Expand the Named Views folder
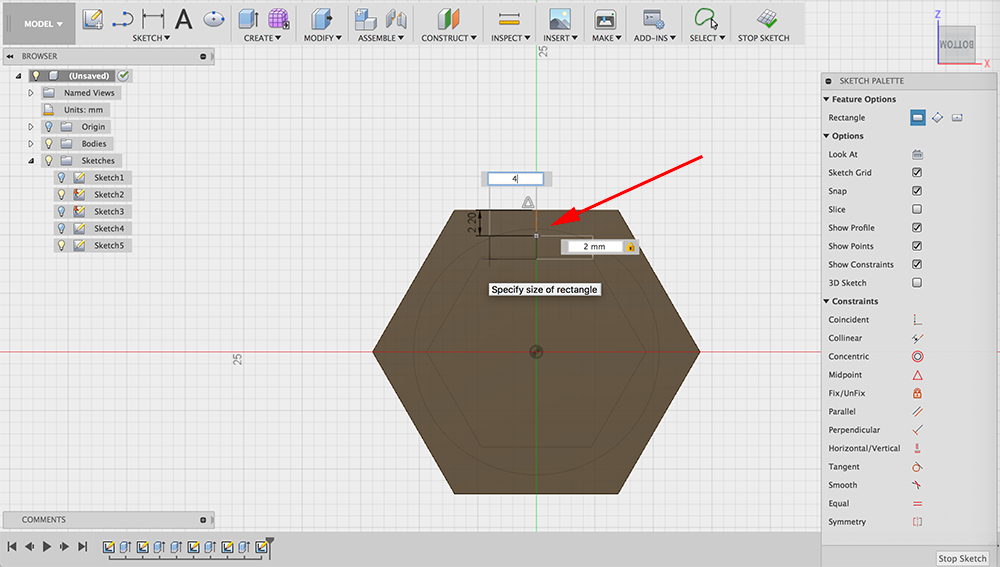Screen dimensions: 1000x567 click(30, 92)
